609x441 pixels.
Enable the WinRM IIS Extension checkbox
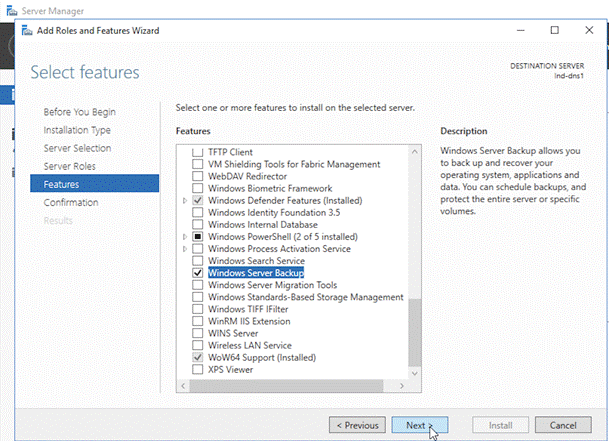click(x=197, y=321)
